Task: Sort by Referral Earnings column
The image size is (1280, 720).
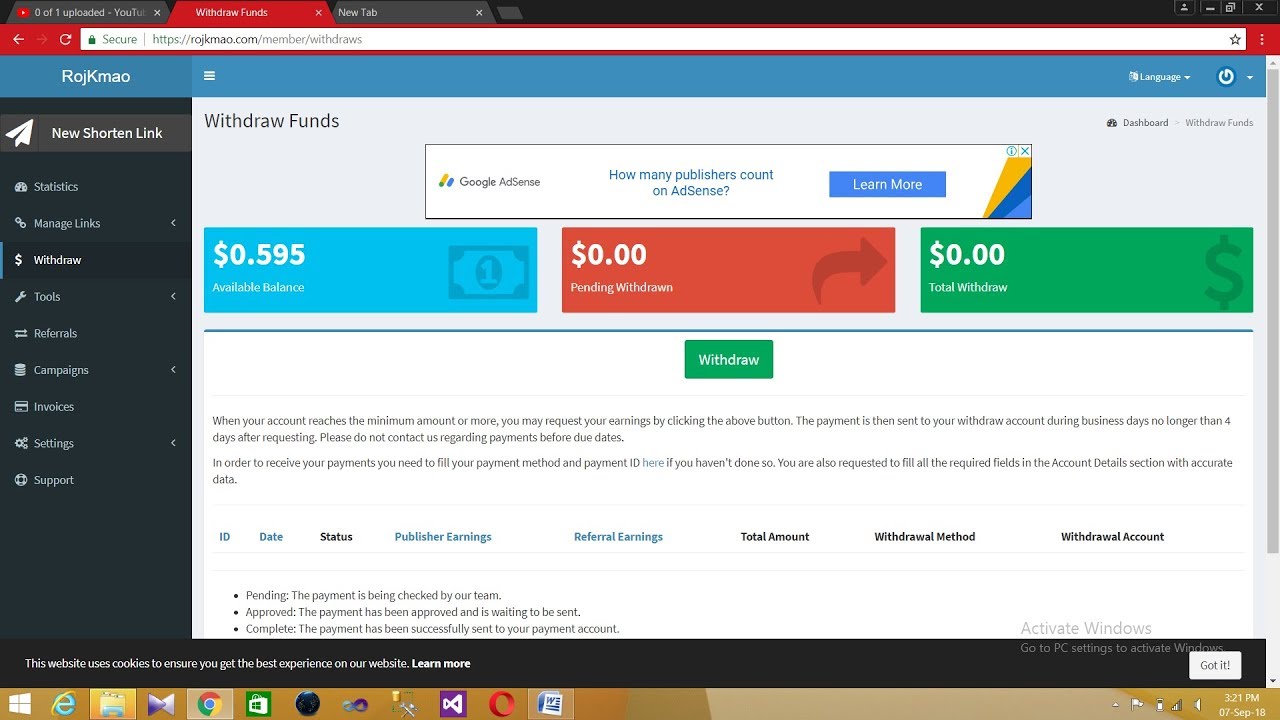Action: tap(618, 537)
